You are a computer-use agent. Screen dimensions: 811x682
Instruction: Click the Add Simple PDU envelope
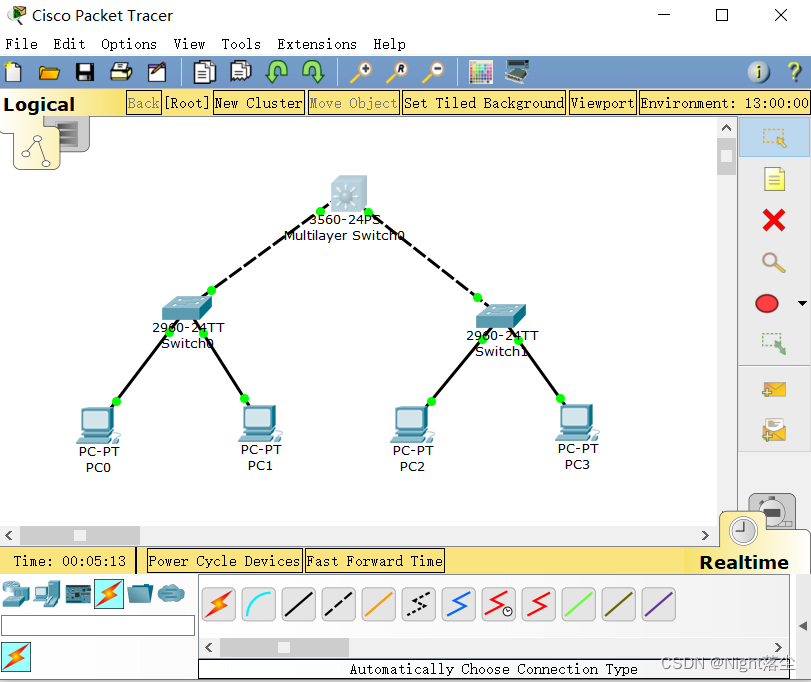(774, 389)
